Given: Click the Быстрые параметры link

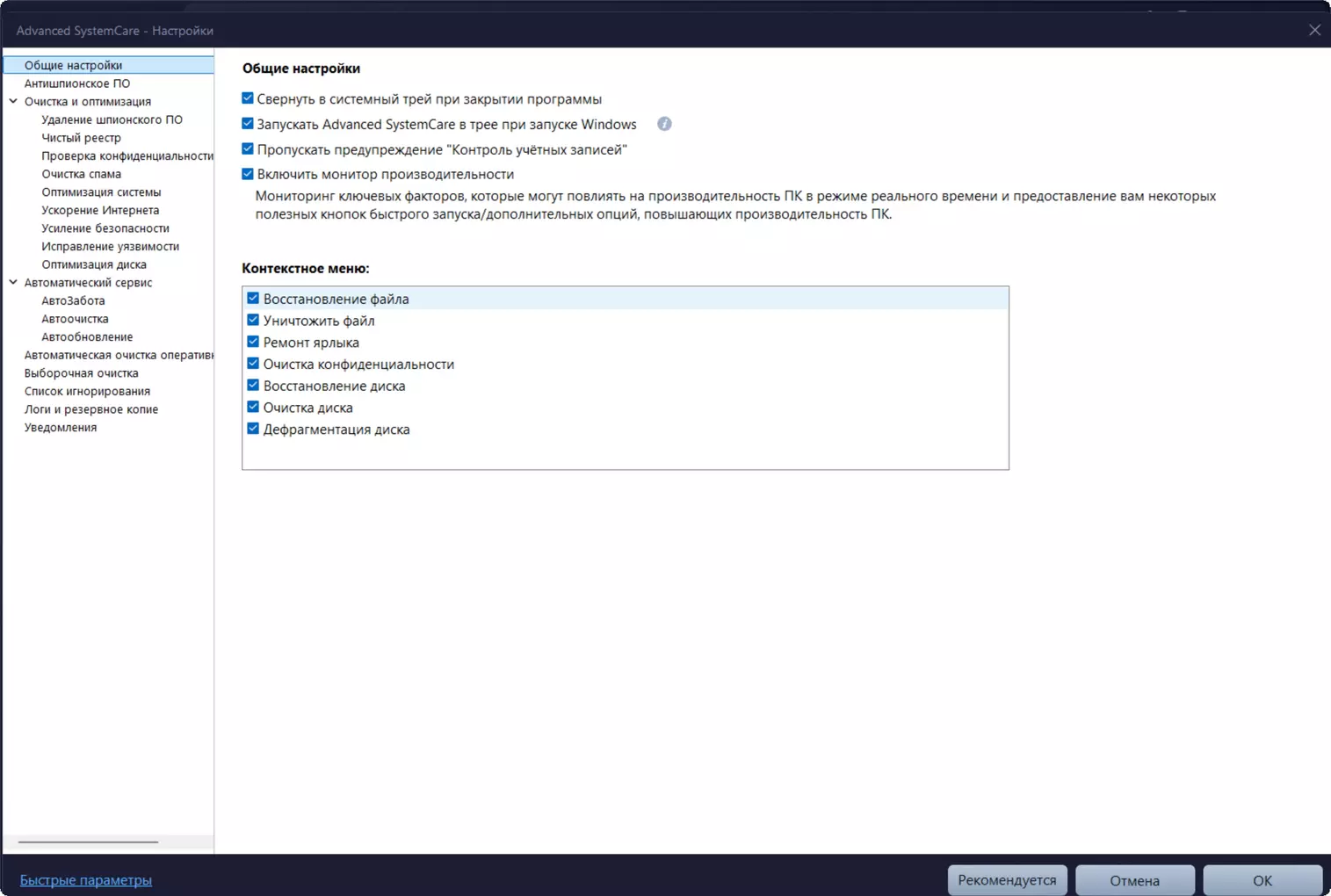Looking at the screenshot, I should click(x=86, y=880).
